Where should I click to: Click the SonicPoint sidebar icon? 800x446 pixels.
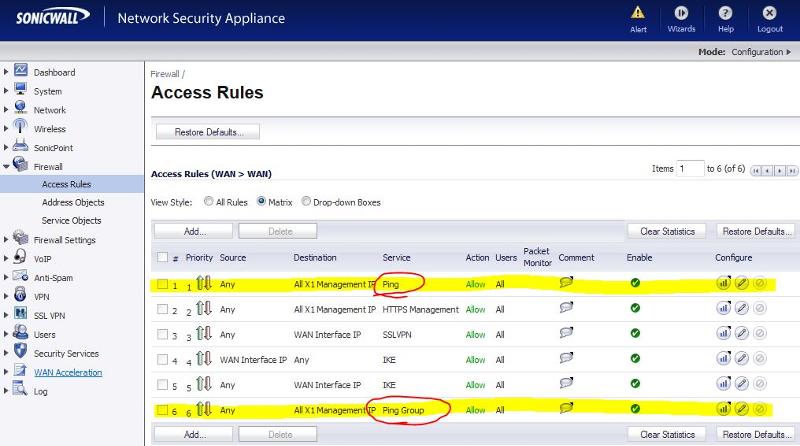[x=20, y=145]
